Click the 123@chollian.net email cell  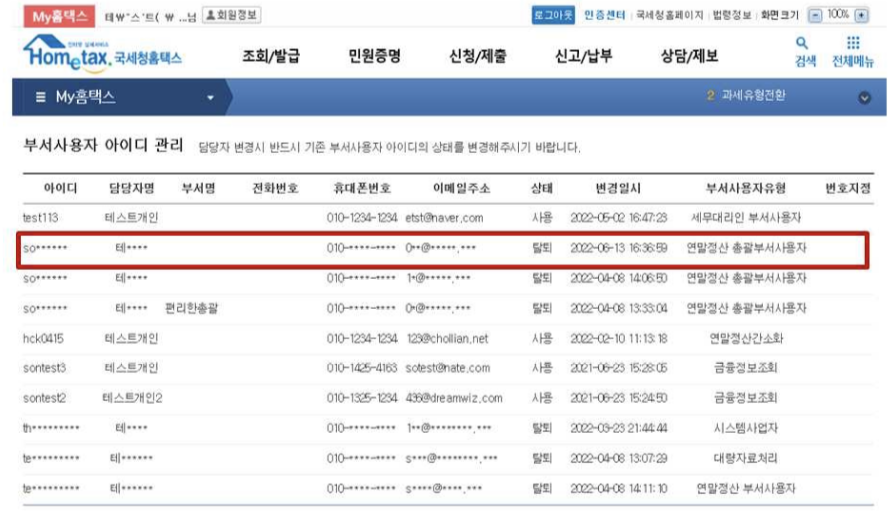point(448,339)
